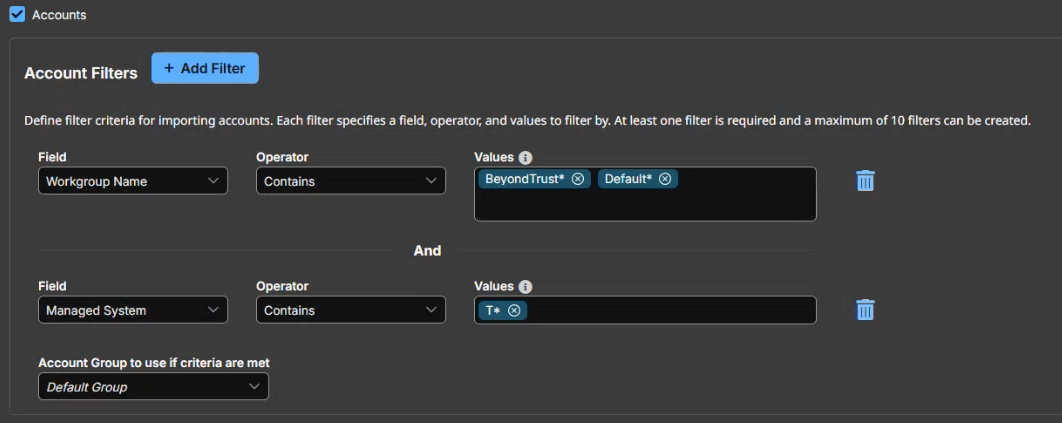Open first filter's Contains operator dropdown
This screenshot has width=1062, height=423.
(x=351, y=181)
